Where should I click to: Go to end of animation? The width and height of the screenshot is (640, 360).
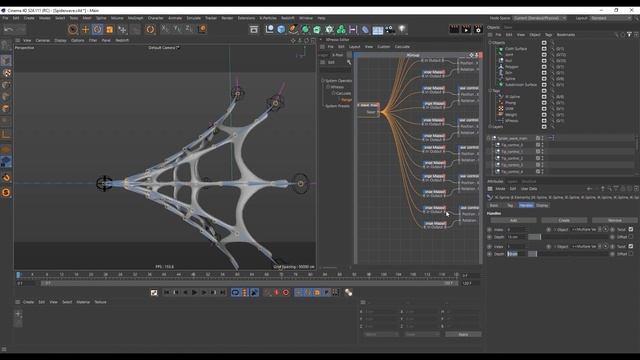pos(222,292)
